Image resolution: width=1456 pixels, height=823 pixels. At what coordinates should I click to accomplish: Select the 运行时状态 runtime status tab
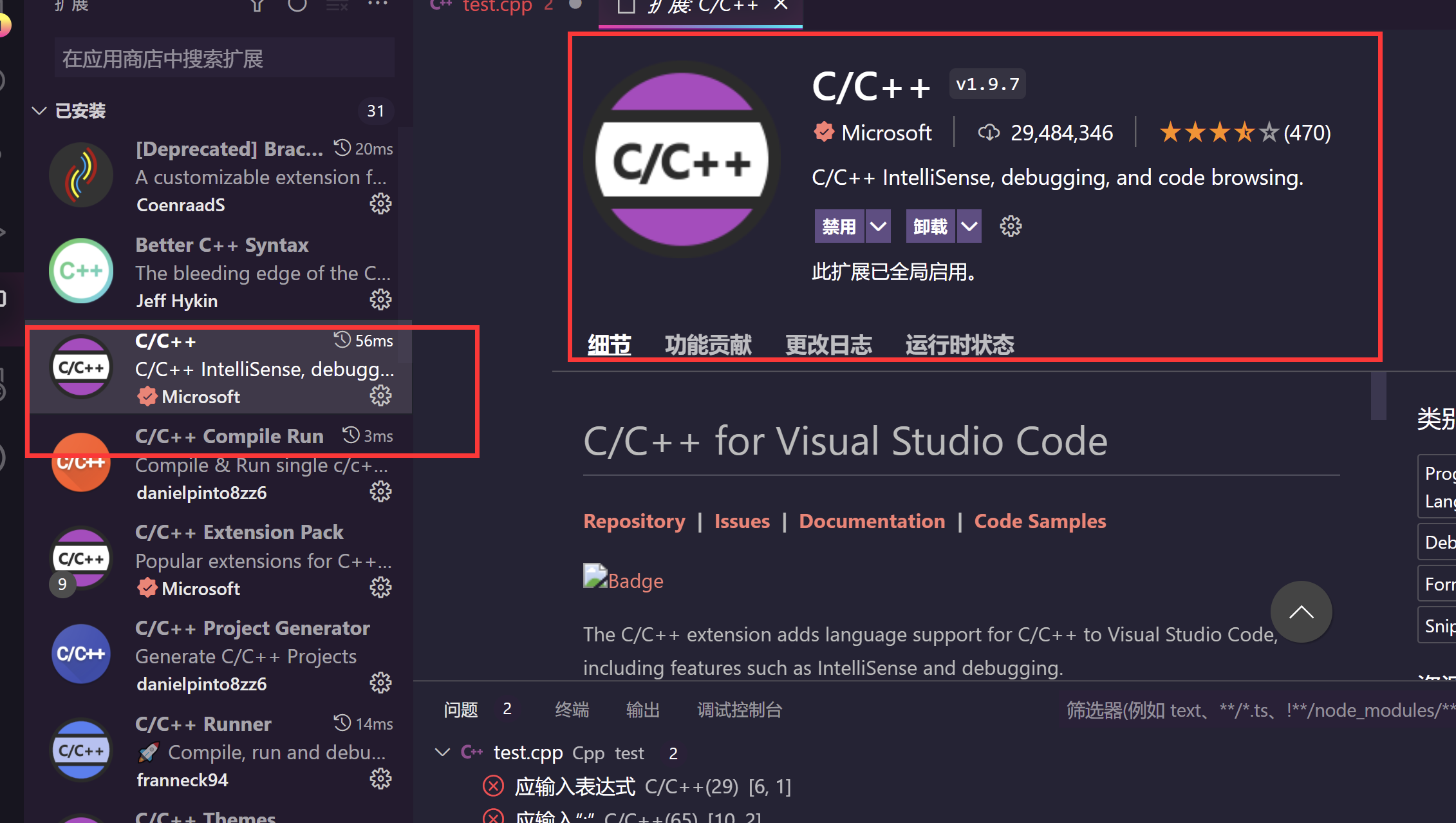[x=960, y=345]
